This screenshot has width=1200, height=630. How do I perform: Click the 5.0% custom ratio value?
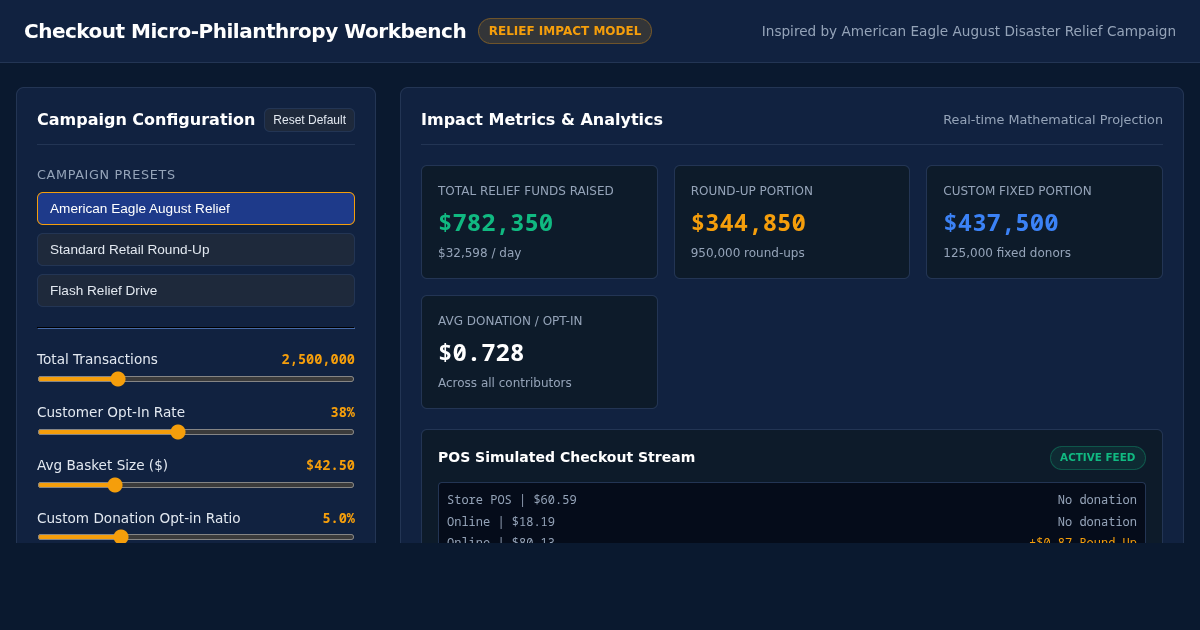click(338, 518)
